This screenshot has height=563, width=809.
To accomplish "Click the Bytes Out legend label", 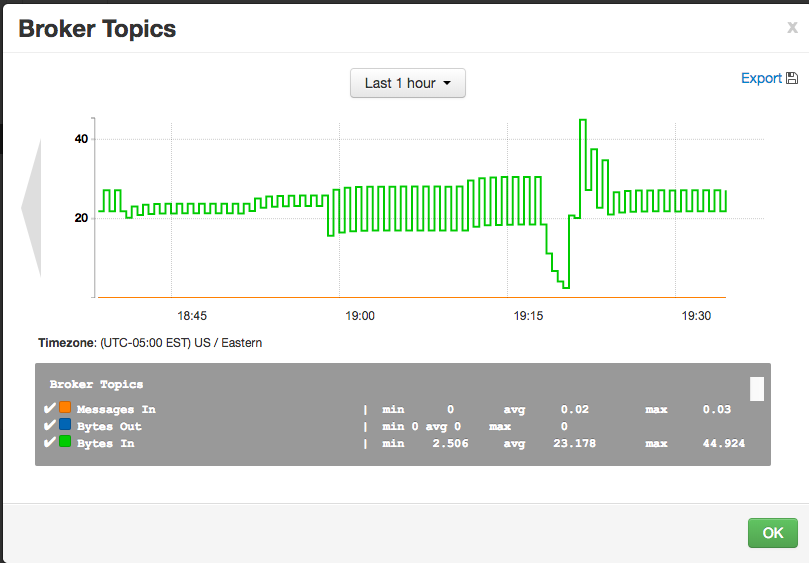I will pyautogui.click(x=109, y=426).
